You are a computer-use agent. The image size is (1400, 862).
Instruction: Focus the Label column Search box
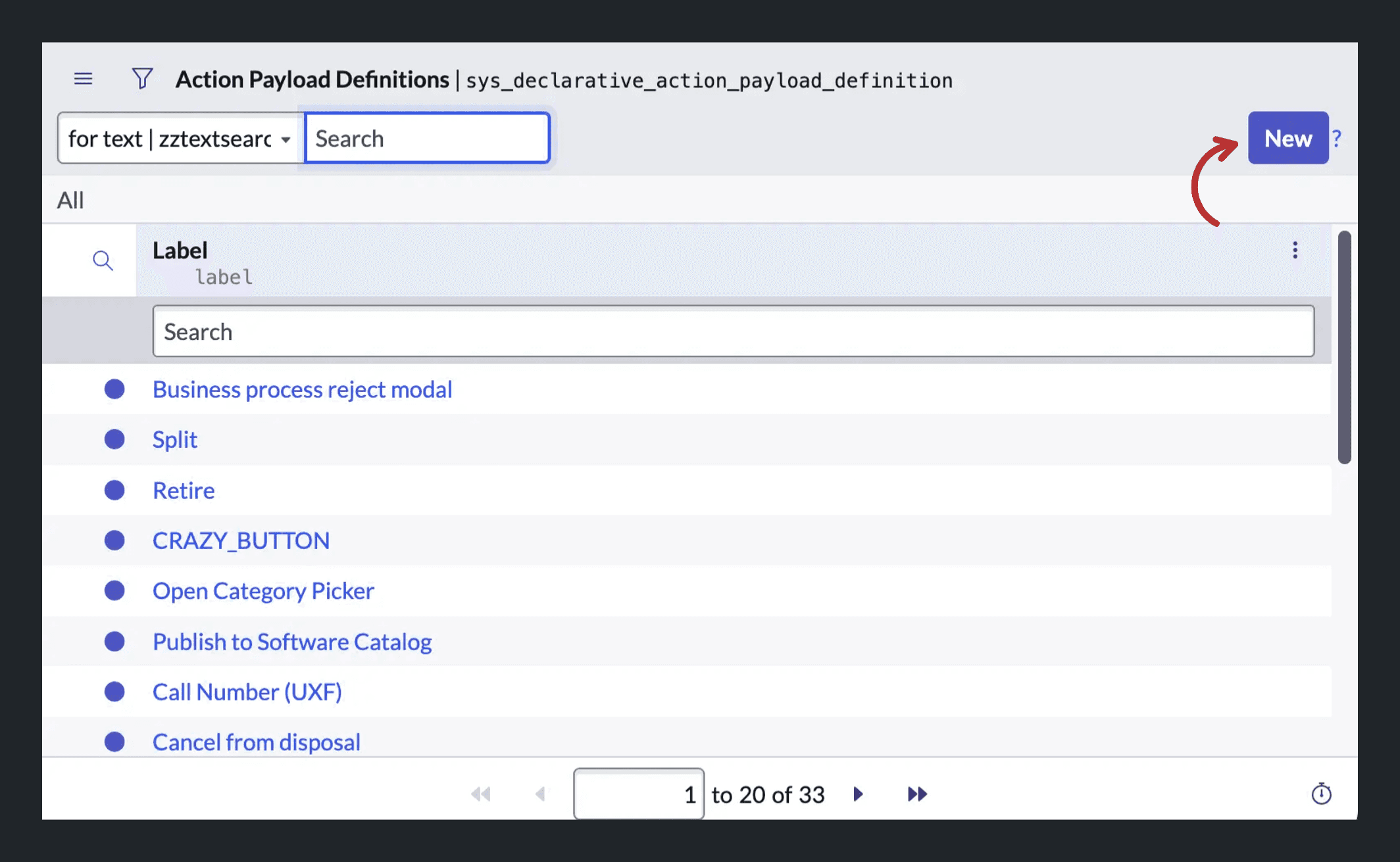click(733, 331)
